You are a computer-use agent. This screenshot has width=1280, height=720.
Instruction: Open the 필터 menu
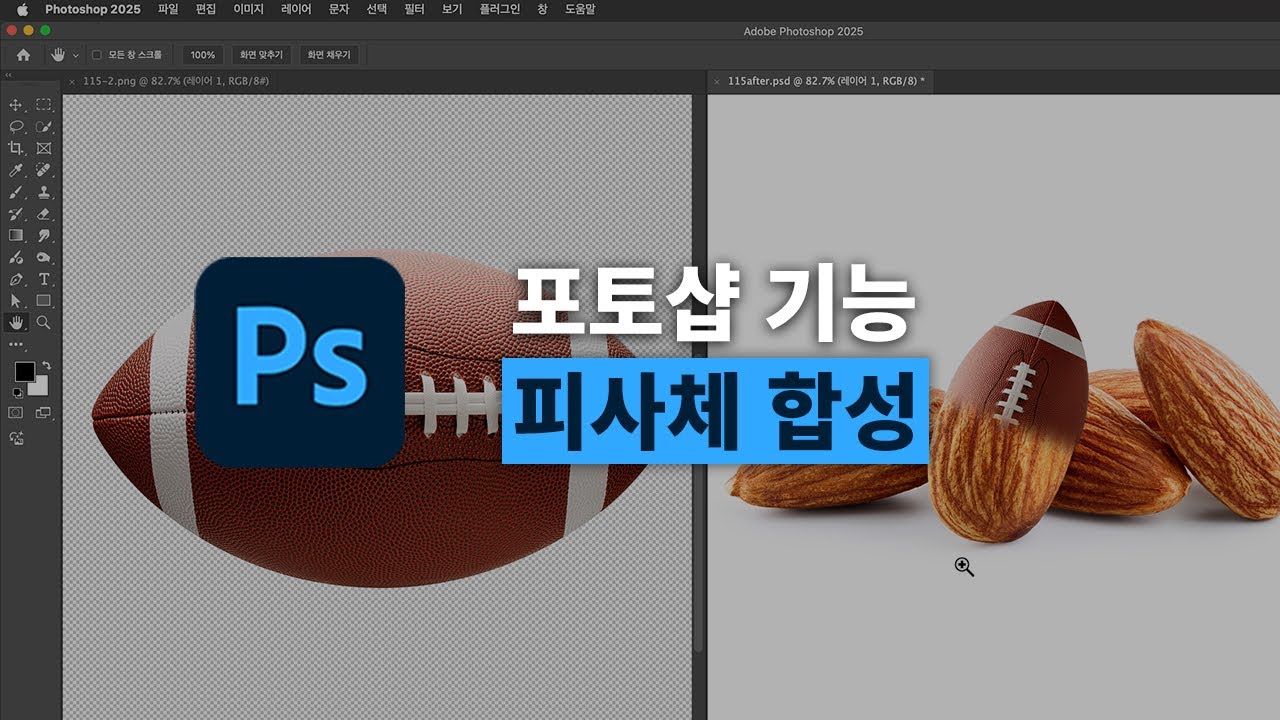[x=414, y=9]
